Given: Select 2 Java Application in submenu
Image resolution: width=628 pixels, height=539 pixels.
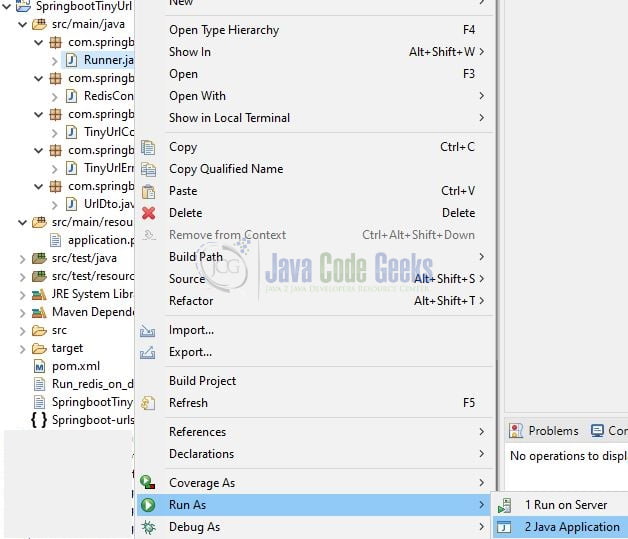Looking at the screenshot, I should click(x=561, y=527).
